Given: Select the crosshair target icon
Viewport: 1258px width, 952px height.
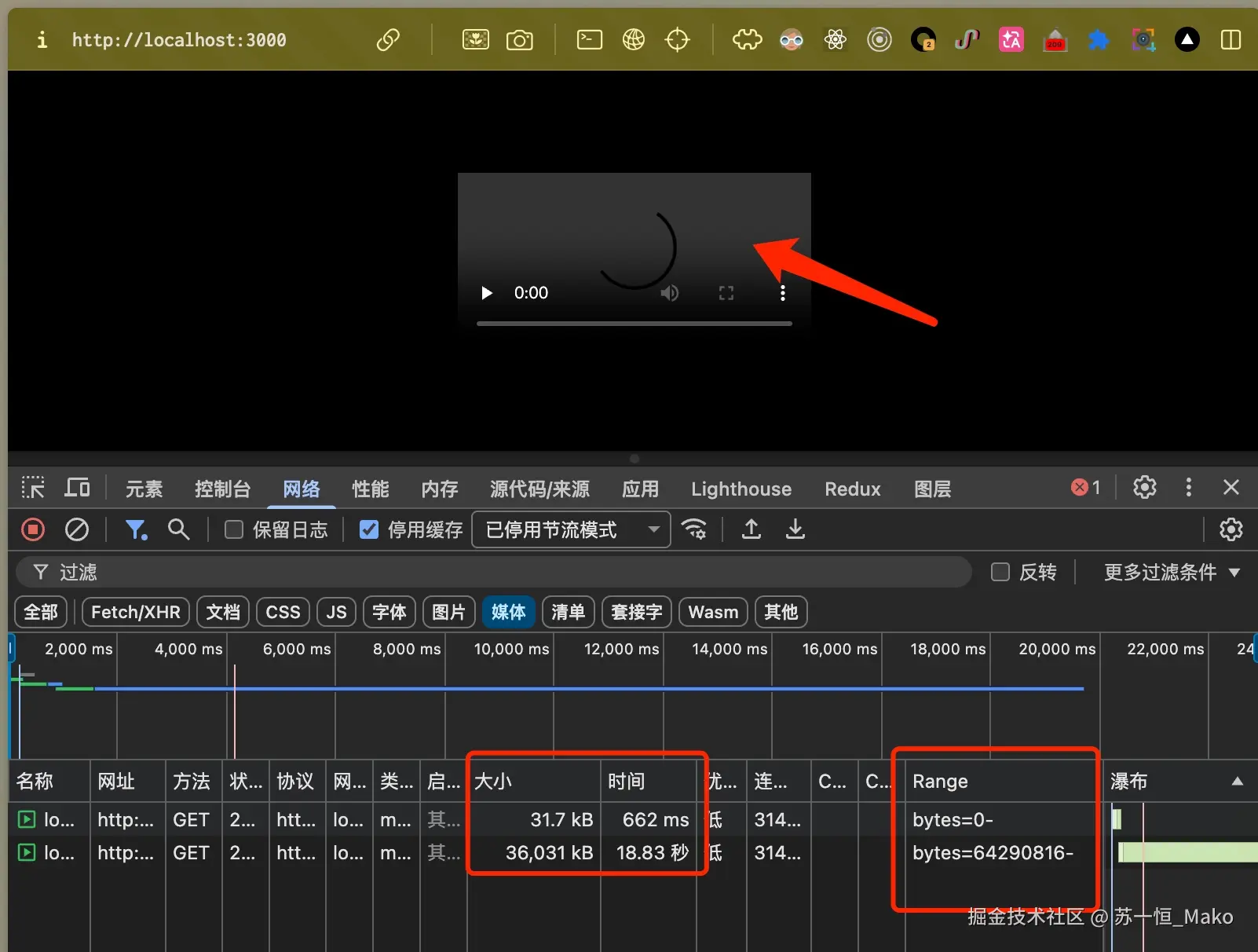Looking at the screenshot, I should pyautogui.click(x=677, y=39).
